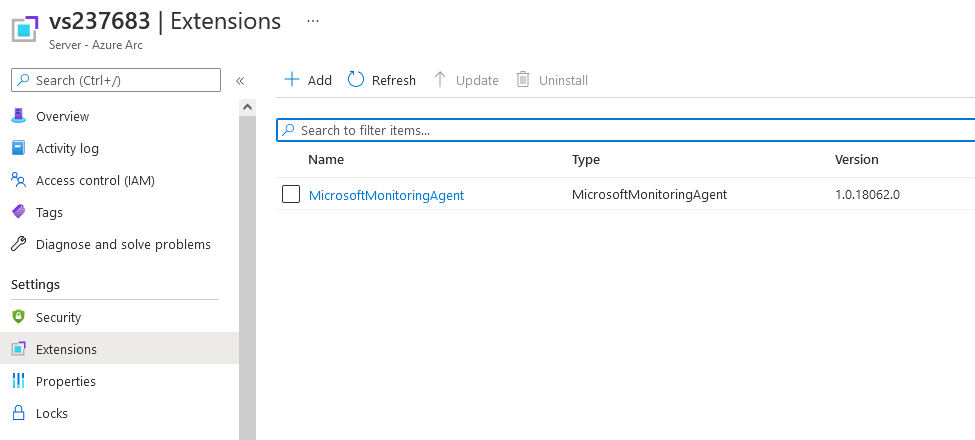Image resolution: width=975 pixels, height=440 pixels.
Task: Select Extensions in the sidebar
Action: pyautogui.click(x=119, y=349)
